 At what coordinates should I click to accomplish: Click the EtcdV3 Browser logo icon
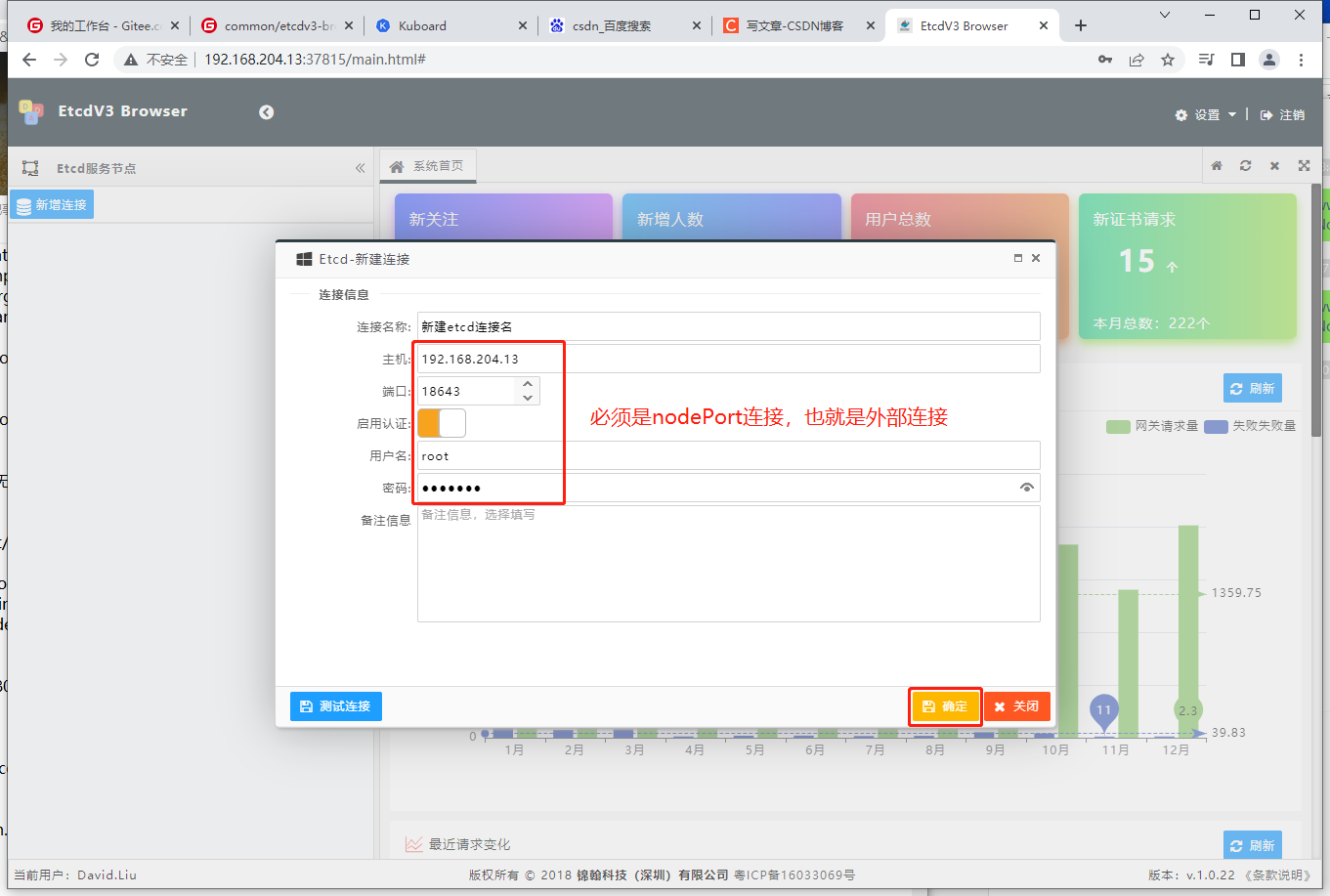pyautogui.click(x=31, y=112)
